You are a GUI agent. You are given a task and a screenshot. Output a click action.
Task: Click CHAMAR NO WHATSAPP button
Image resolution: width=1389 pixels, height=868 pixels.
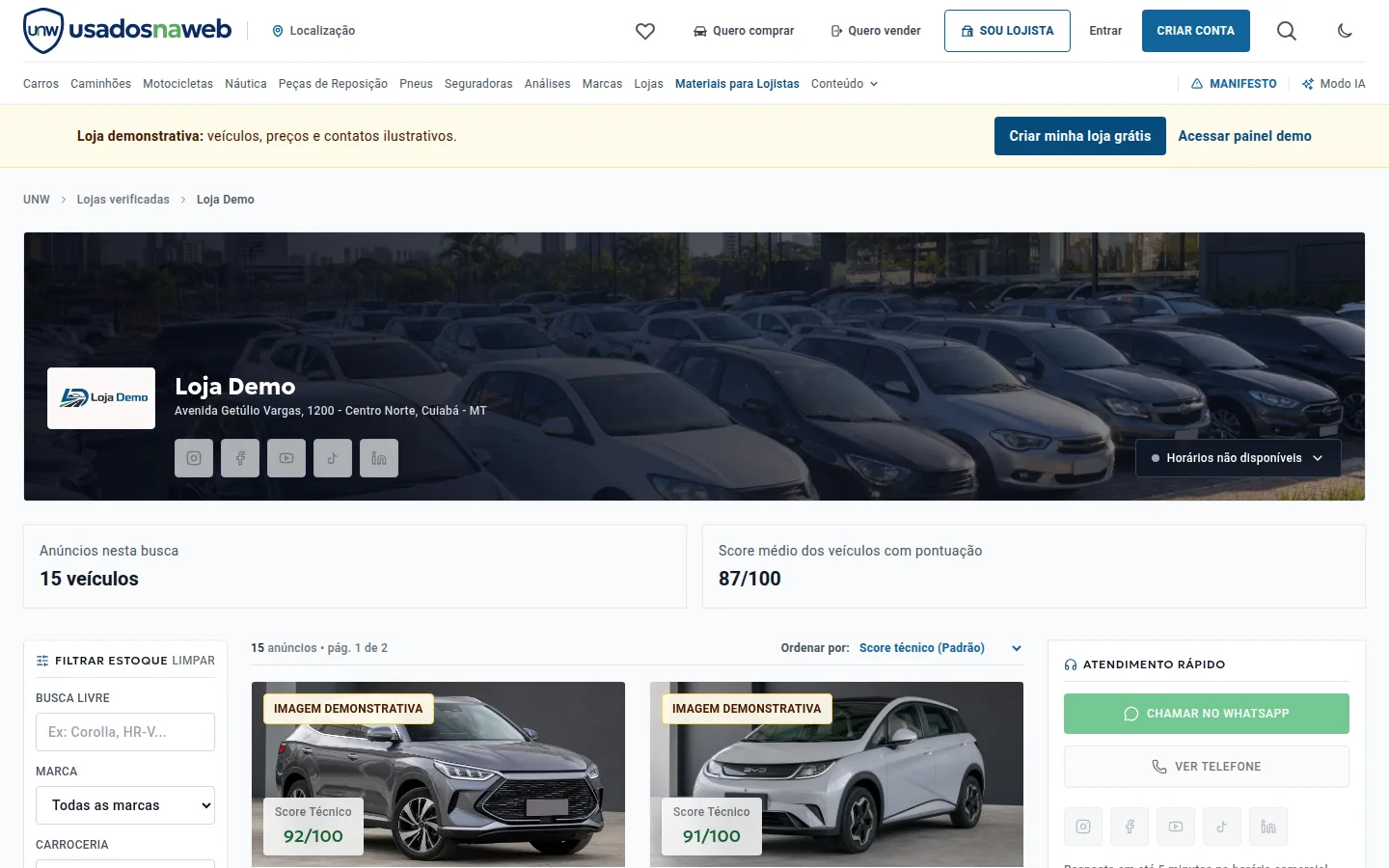pos(1207,714)
